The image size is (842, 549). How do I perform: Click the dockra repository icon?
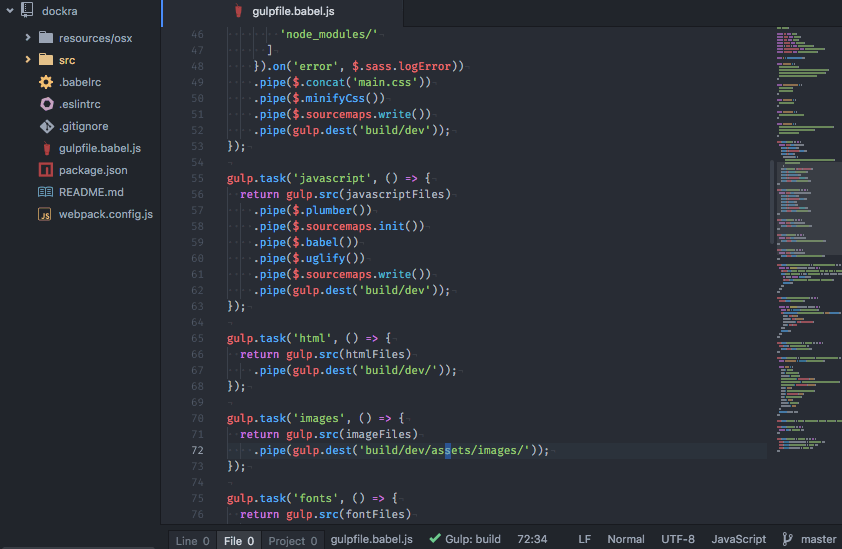[x=27, y=10]
